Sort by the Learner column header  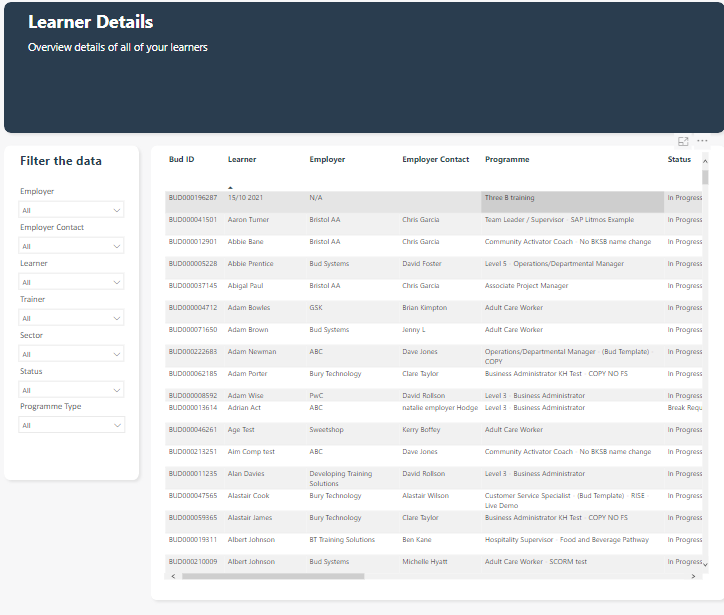tap(242, 159)
